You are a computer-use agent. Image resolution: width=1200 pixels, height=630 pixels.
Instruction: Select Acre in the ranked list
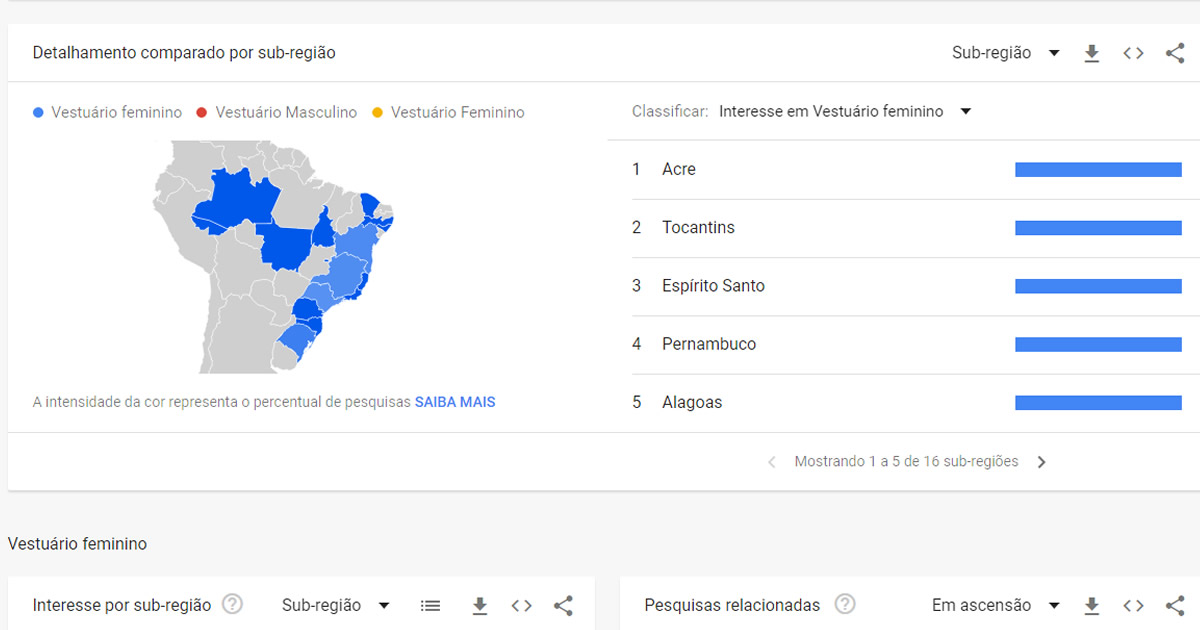[678, 170]
